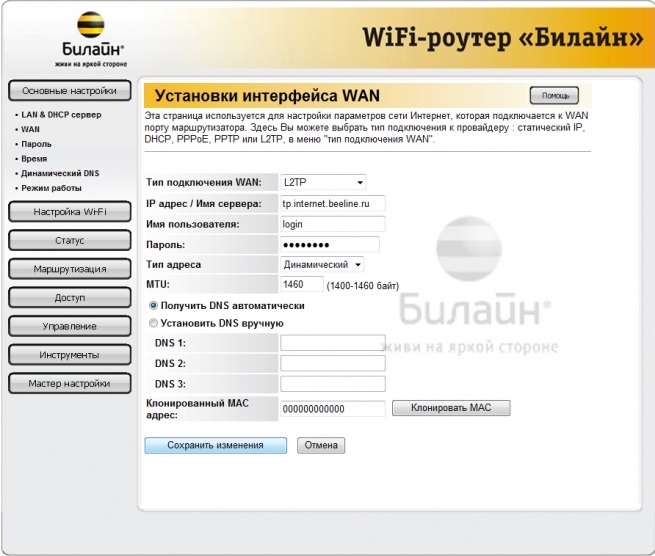Open the Время settings link

pos(34,158)
